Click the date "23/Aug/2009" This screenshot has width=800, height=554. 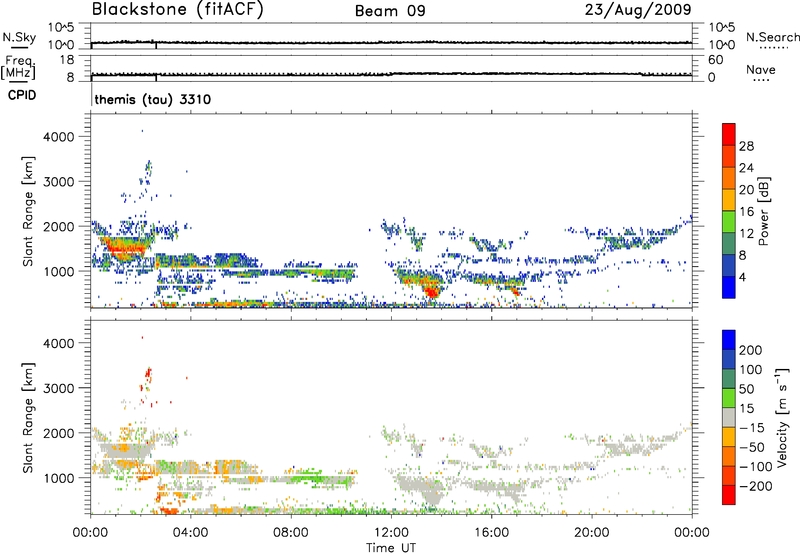638,9
